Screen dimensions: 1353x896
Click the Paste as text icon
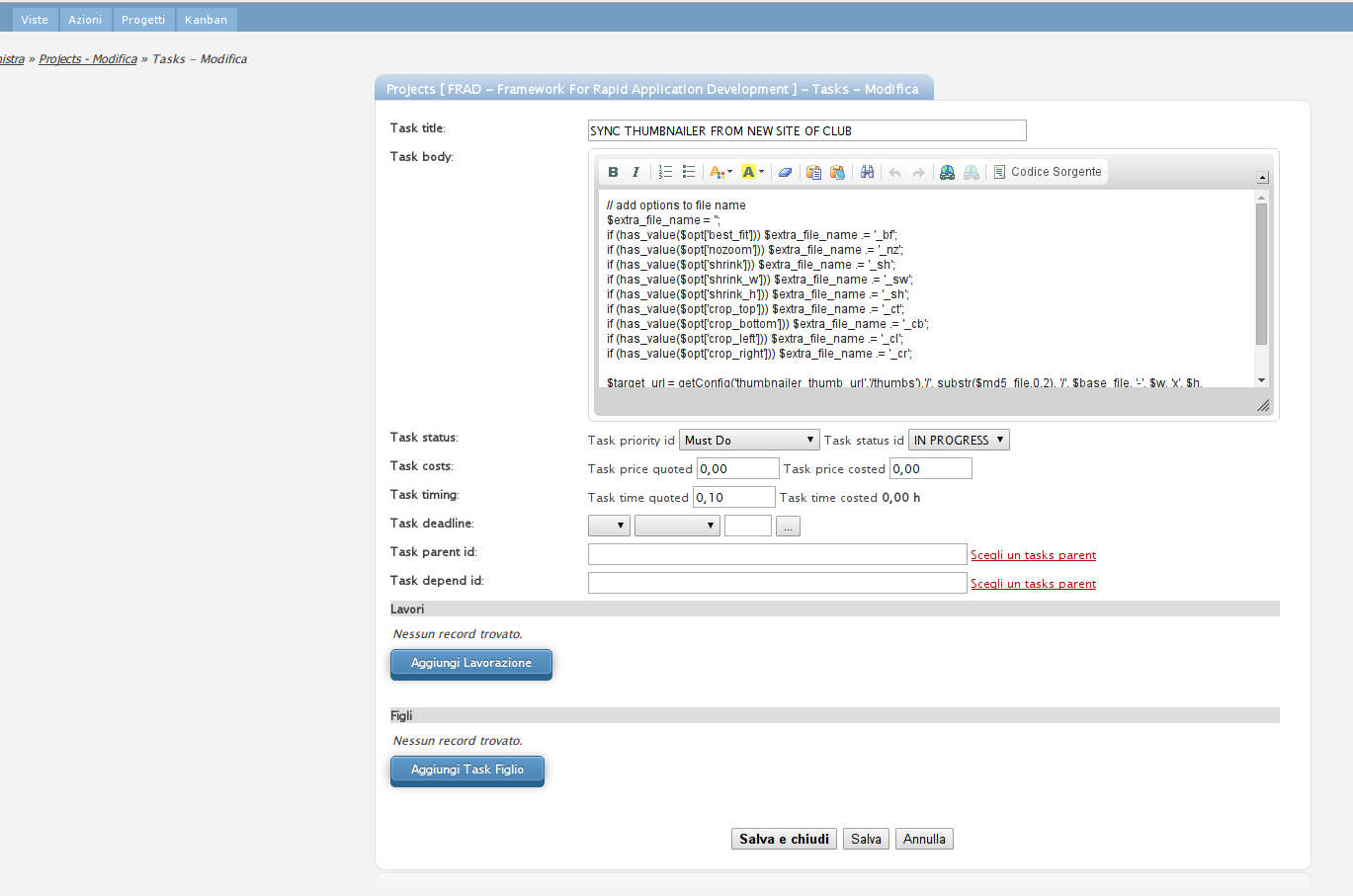813,172
